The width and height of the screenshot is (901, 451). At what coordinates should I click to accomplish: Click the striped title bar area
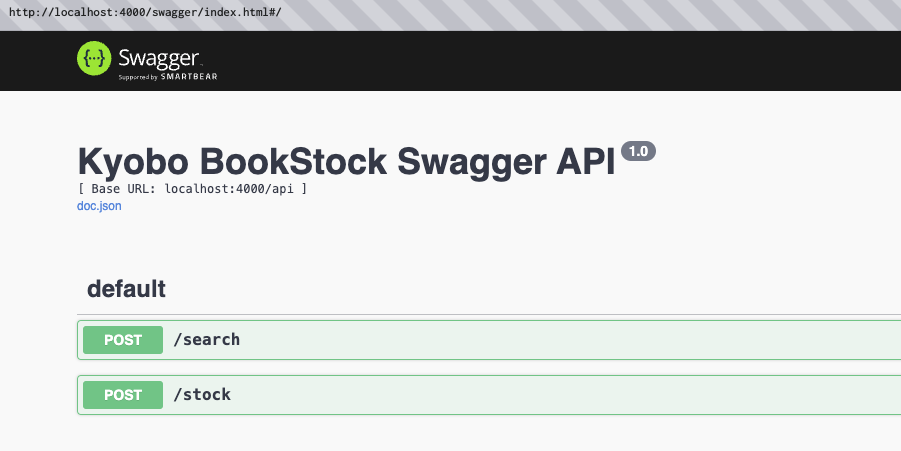tap(600, 12)
